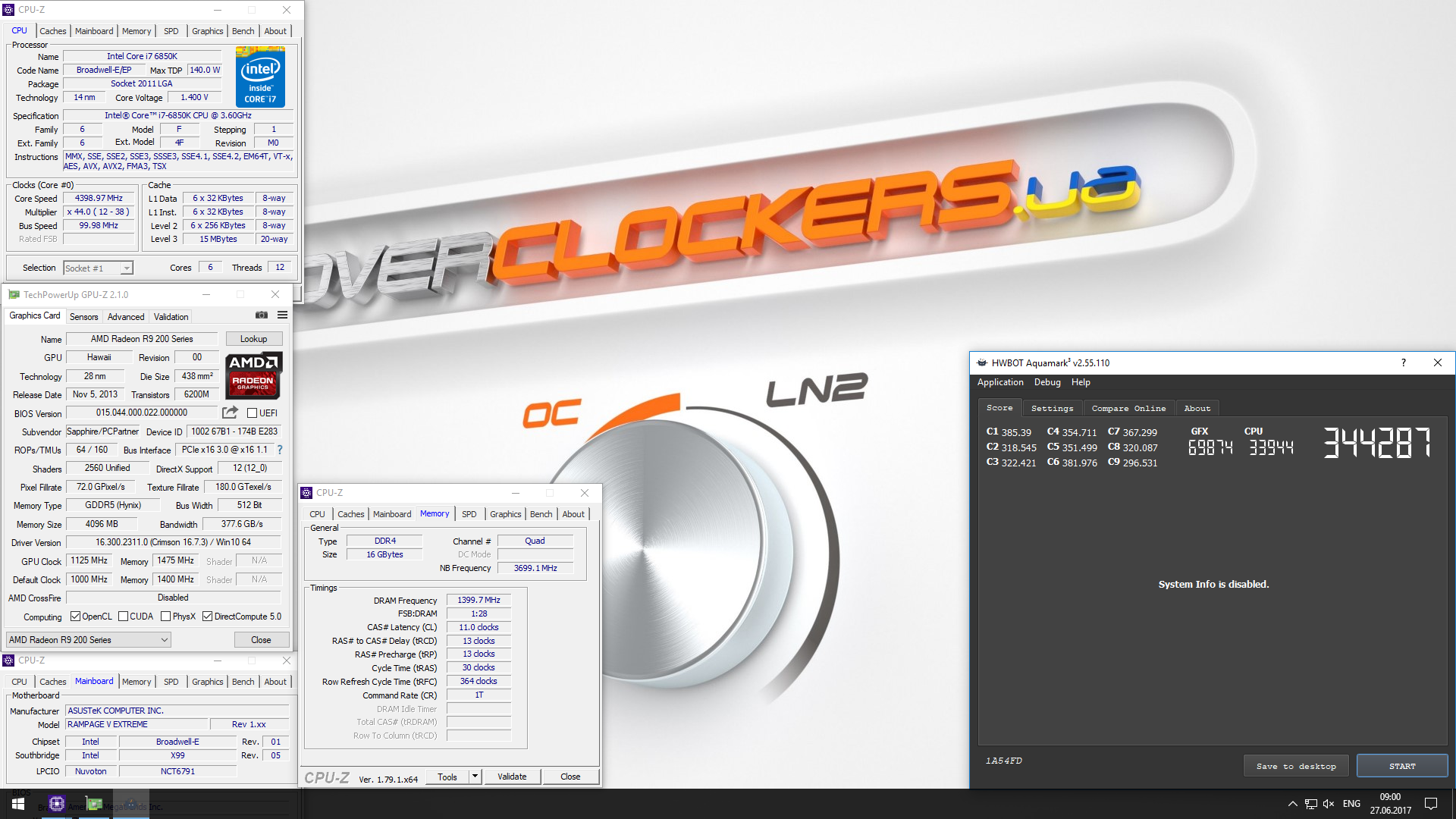This screenshot has height=819, width=1456.
Task: Click the Tools button in CPU-Z
Action: [447, 777]
